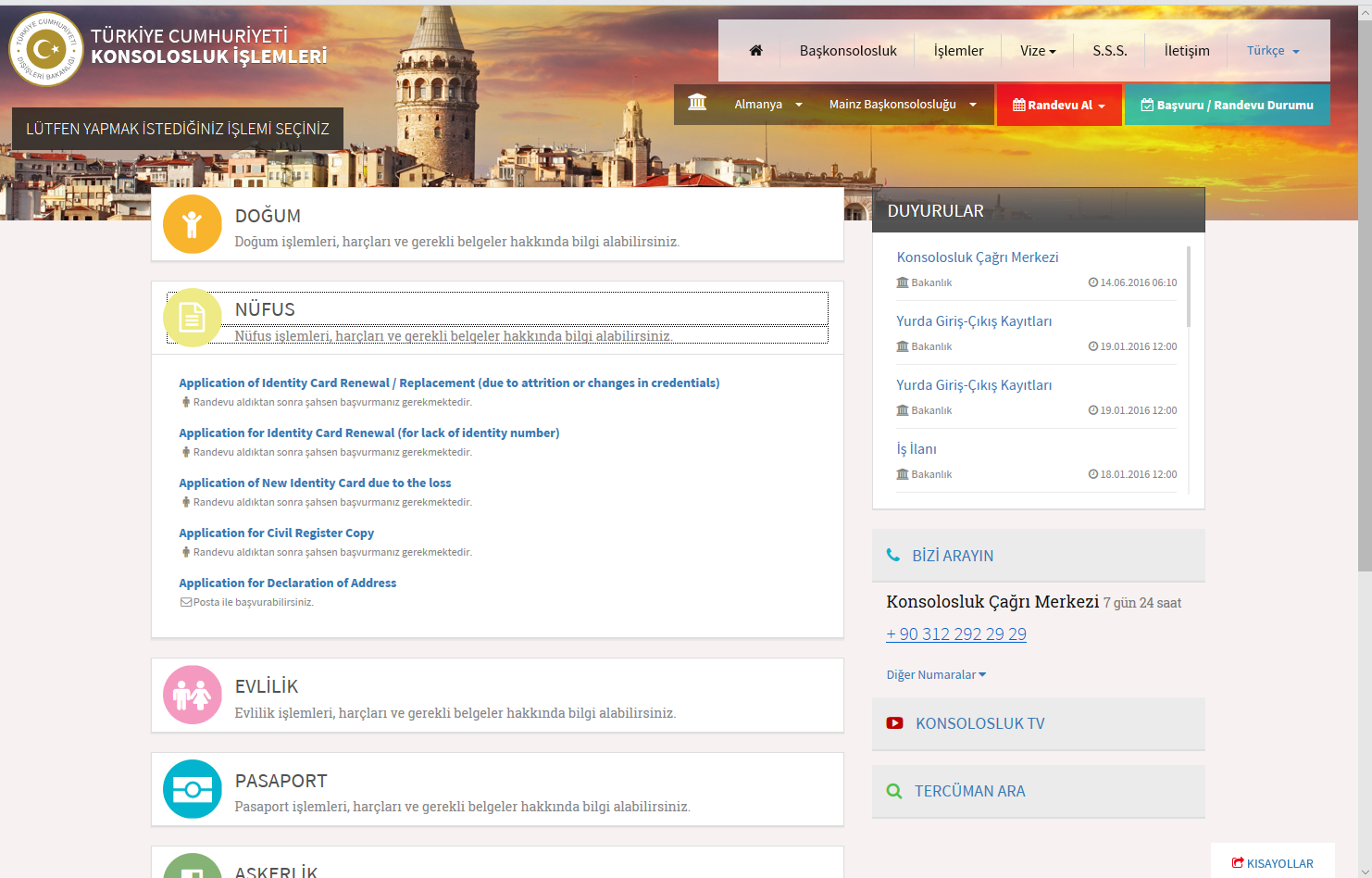Call the +90 312 292 29 29 number link

(956, 634)
